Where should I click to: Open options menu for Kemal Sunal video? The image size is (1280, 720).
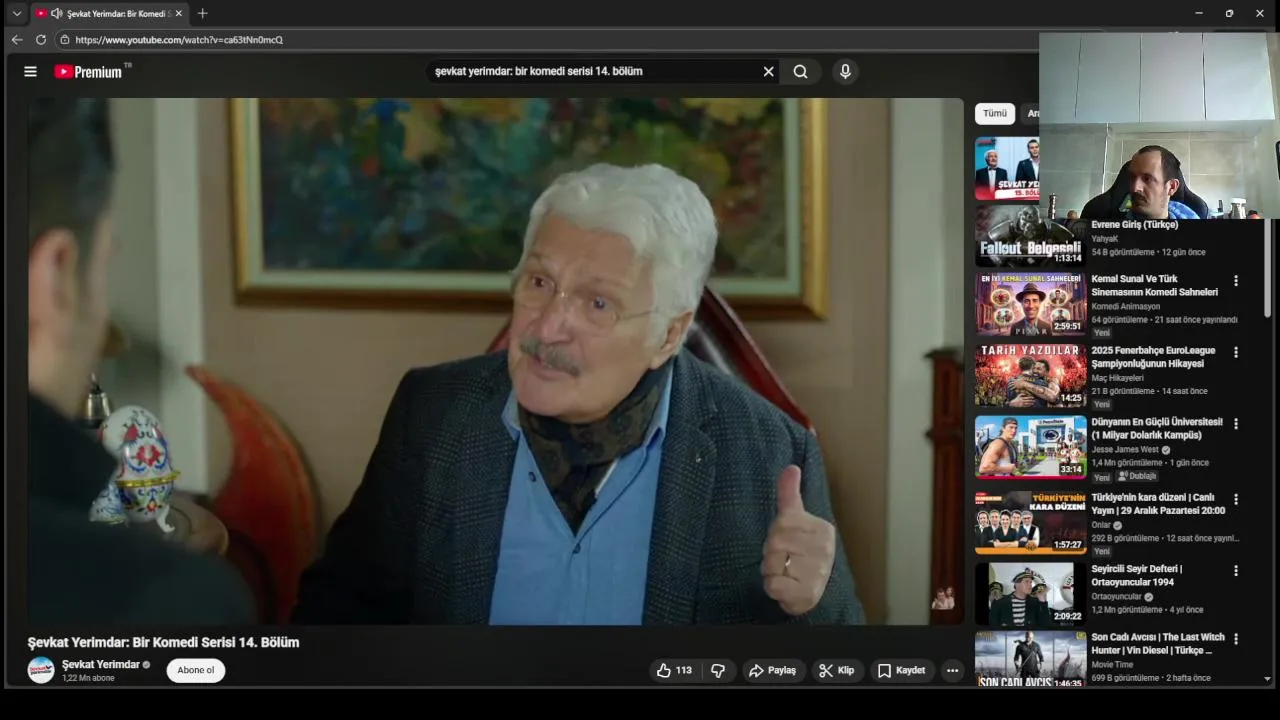(1235, 281)
